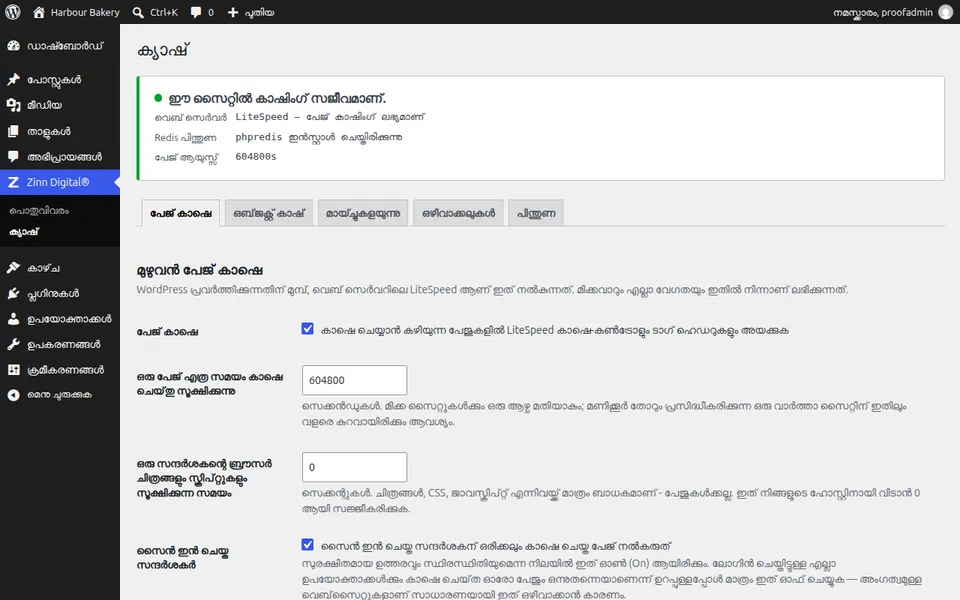The image size is (960, 600).
Task: Click the Redis പിന്തുണ status label
Action: [186, 138]
